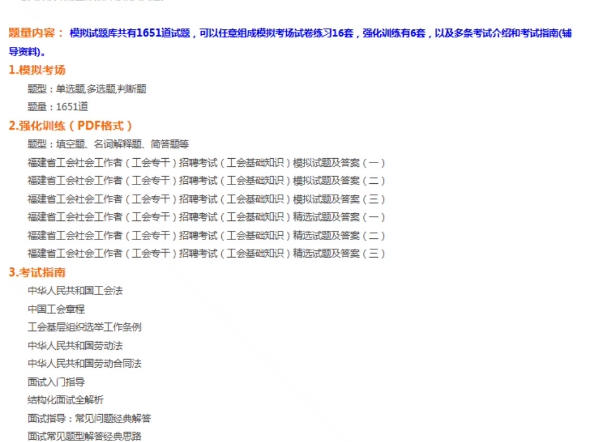590x442 pixels.
Task: Click the 1.模拟考场 section heading
Action: click(x=37, y=70)
